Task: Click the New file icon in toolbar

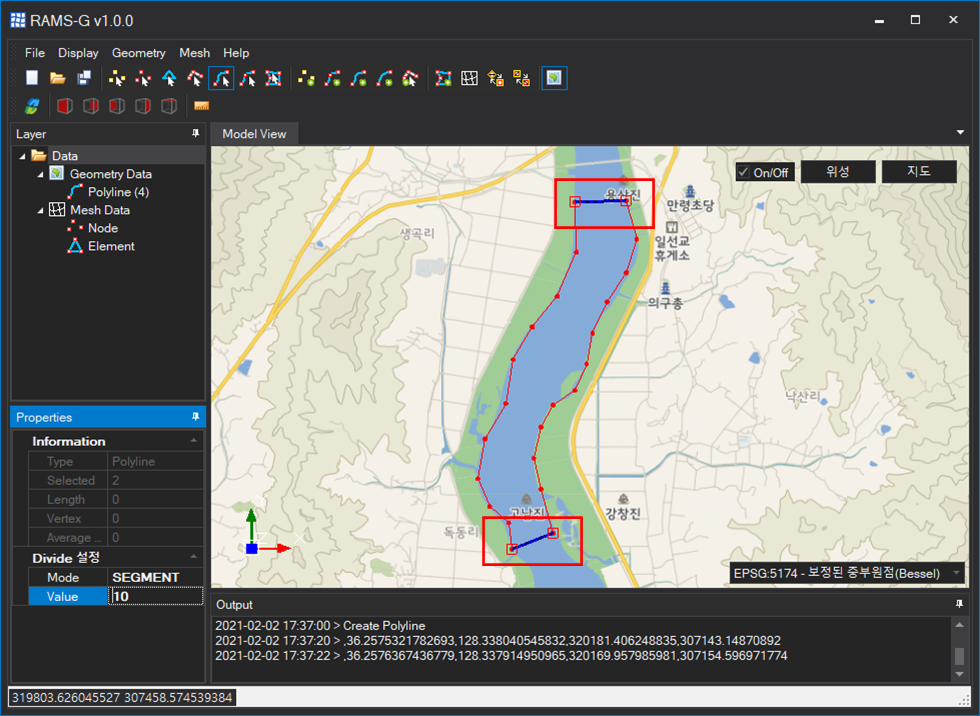Action: tap(32, 78)
